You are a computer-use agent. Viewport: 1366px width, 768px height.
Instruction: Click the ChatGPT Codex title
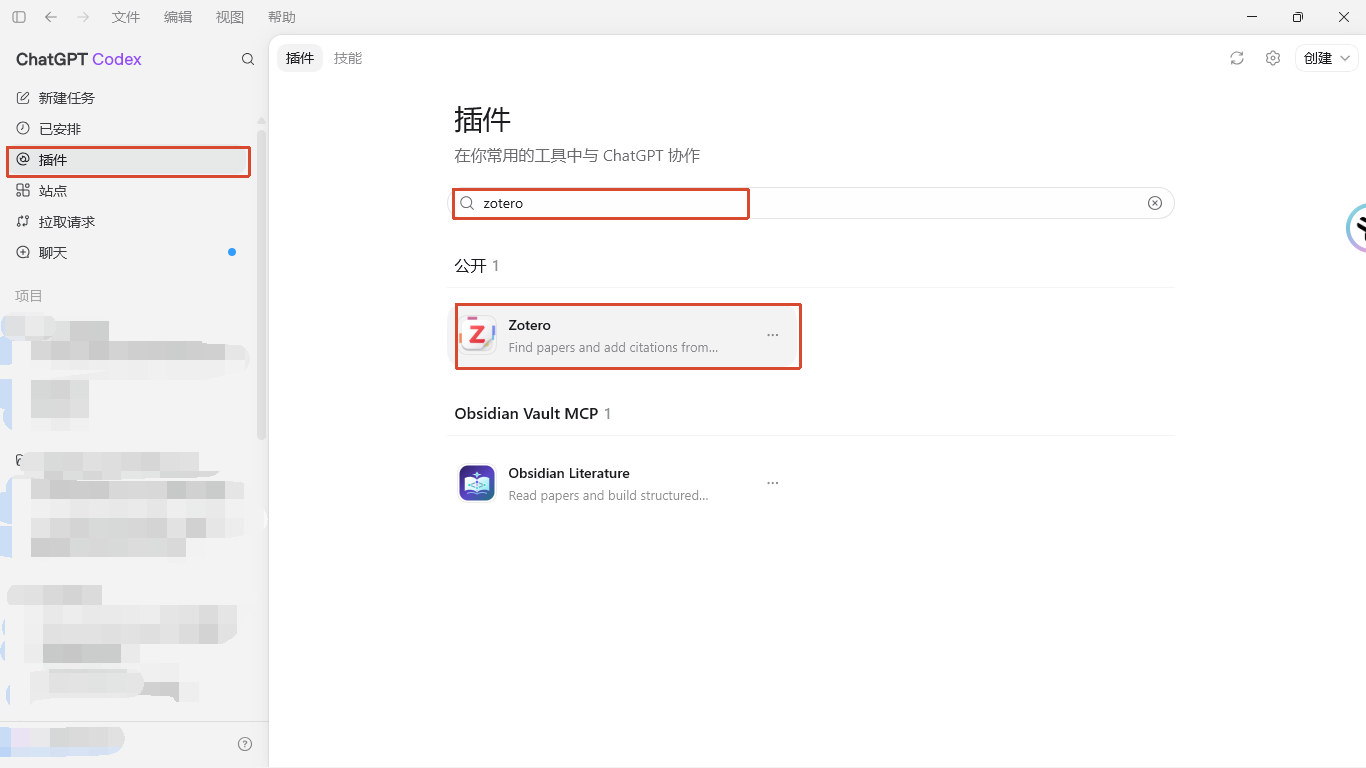pyautogui.click(x=79, y=59)
